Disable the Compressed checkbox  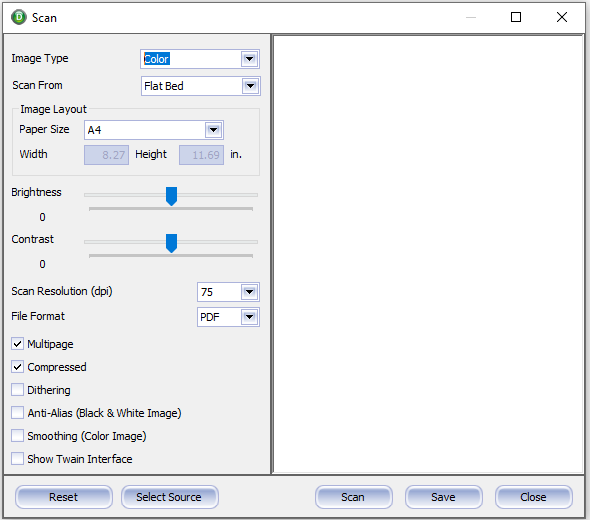pos(17,367)
